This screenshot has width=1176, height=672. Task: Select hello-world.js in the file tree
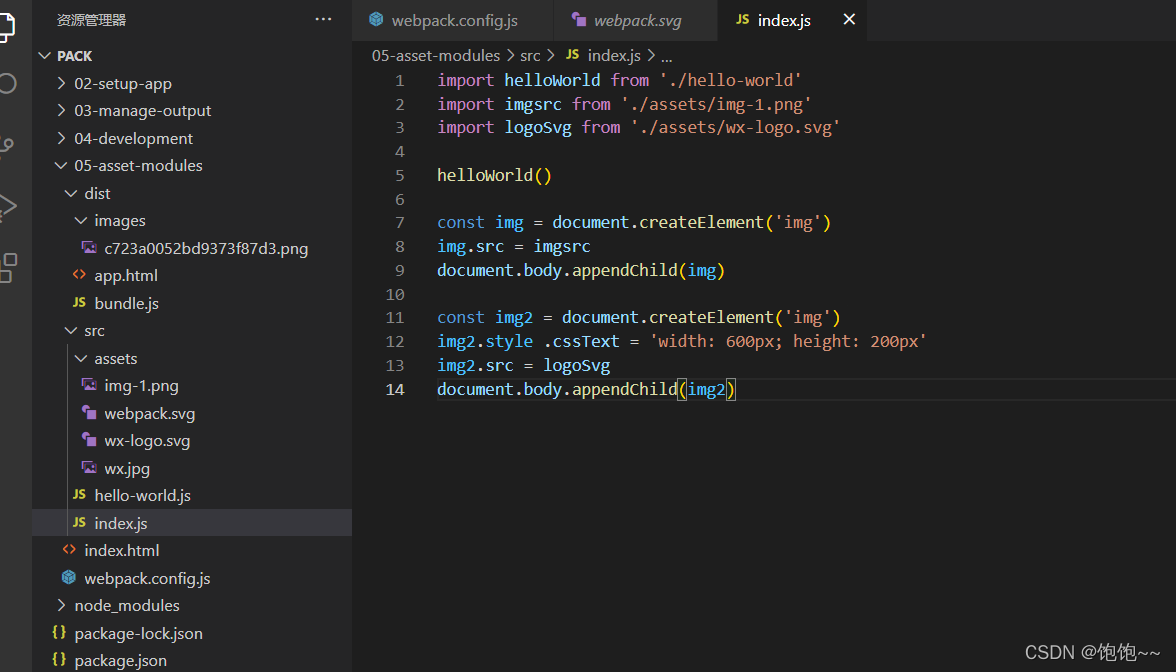(x=143, y=495)
